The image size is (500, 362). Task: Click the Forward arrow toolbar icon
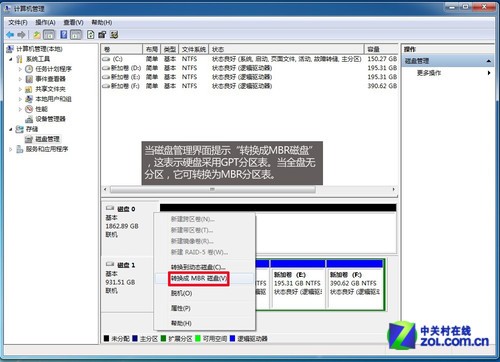tap(21, 34)
